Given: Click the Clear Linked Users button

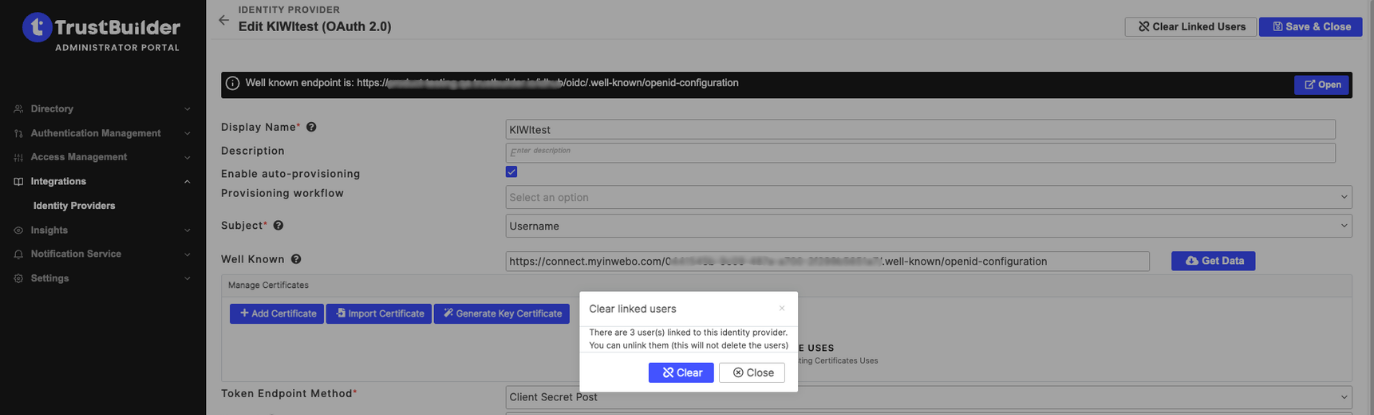Looking at the screenshot, I should click(1190, 27).
